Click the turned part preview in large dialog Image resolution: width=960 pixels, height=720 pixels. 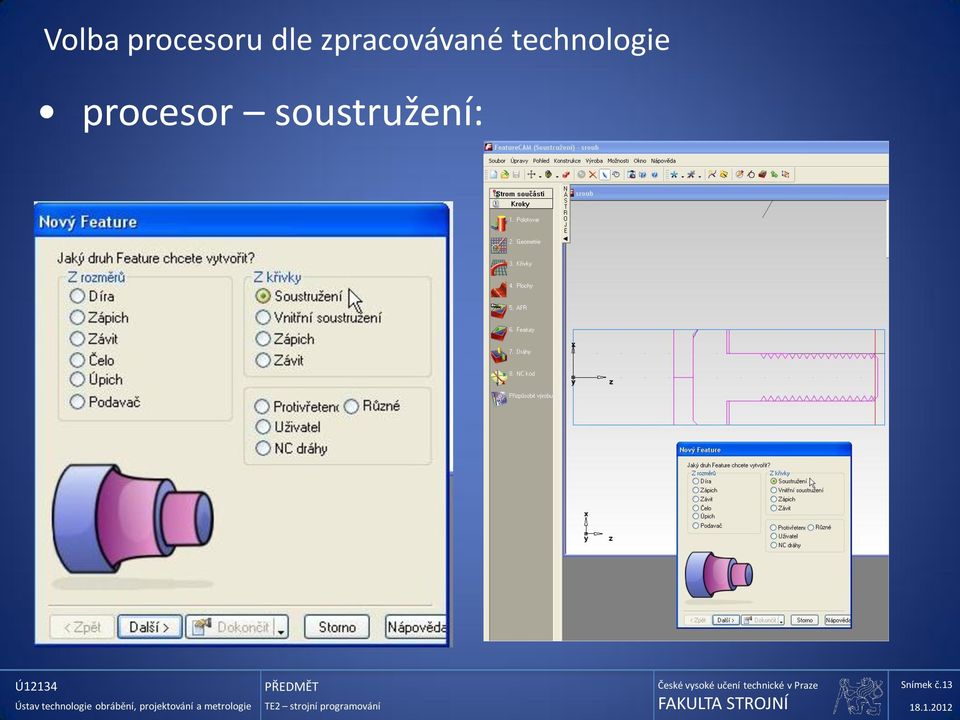click(133, 518)
